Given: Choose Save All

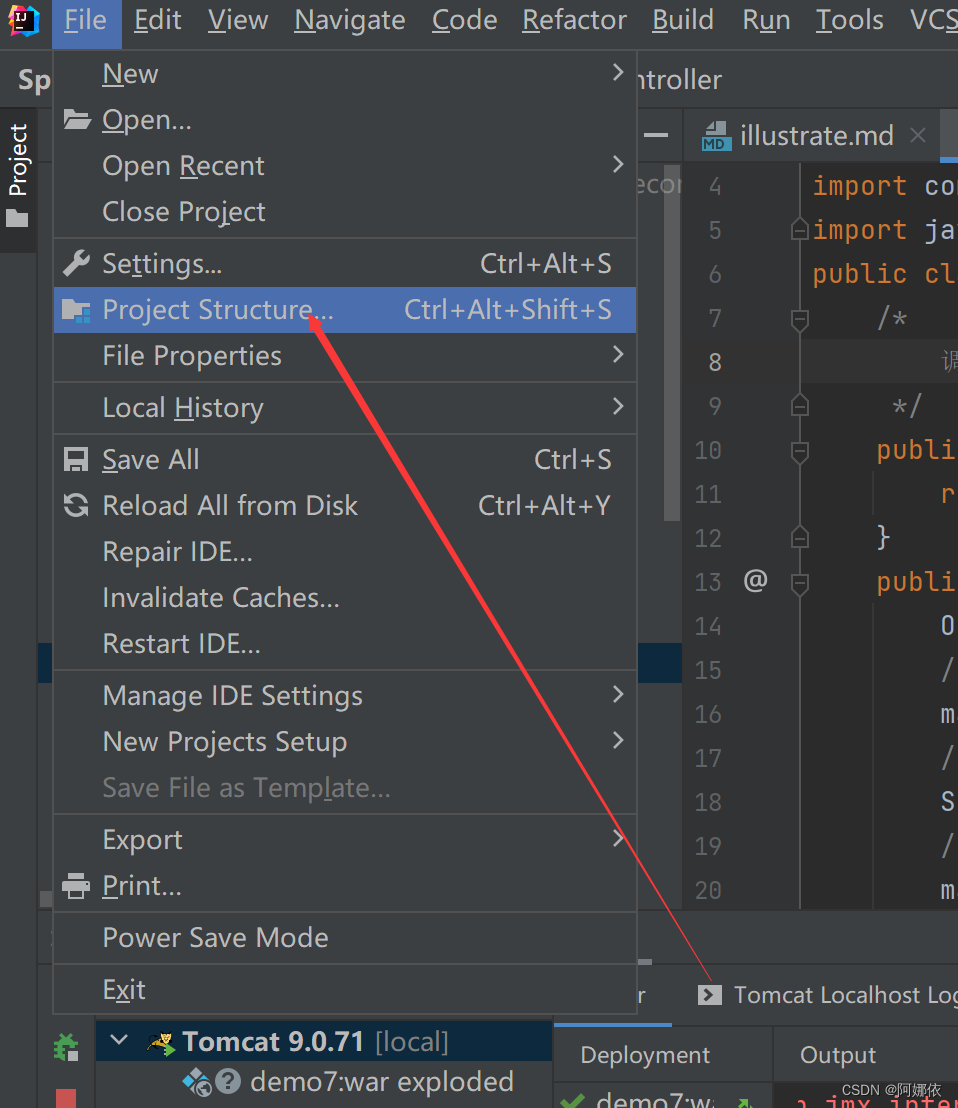Looking at the screenshot, I should coord(345,459).
